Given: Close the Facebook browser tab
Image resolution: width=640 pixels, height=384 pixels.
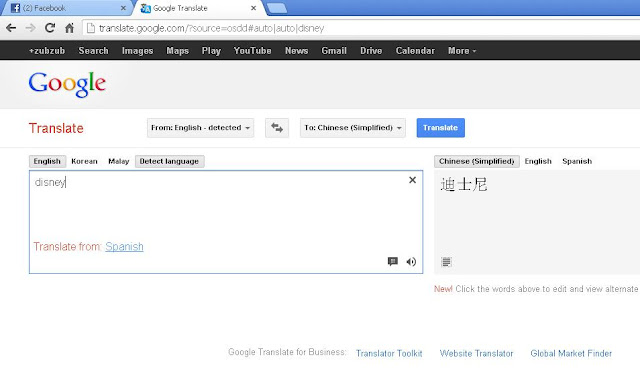Looking at the screenshot, I should 123,8.
